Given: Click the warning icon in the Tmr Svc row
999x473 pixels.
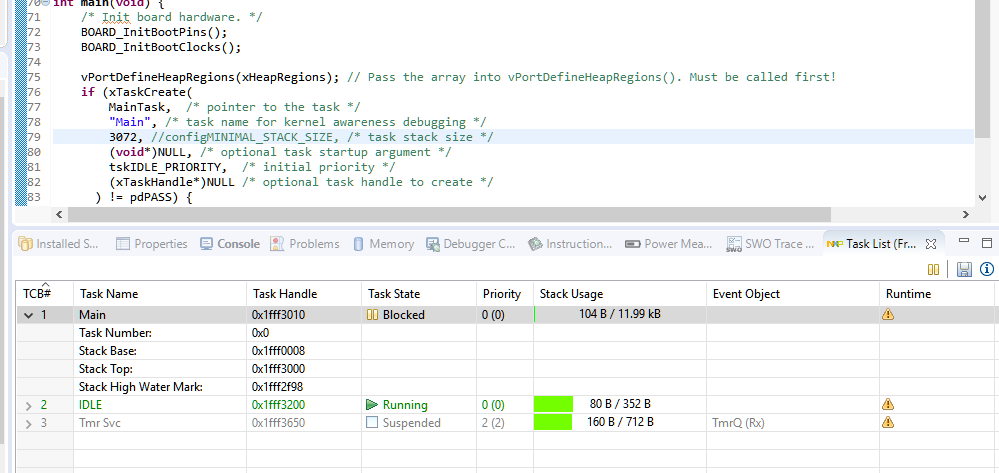Looking at the screenshot, I should coord(888,423).
